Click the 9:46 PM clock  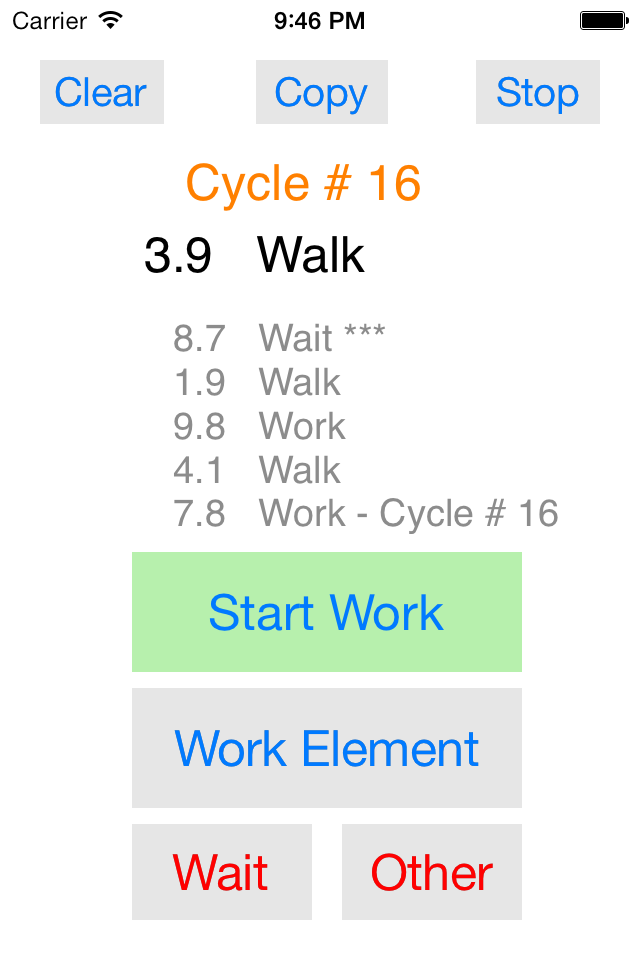(x=319, y=19)
